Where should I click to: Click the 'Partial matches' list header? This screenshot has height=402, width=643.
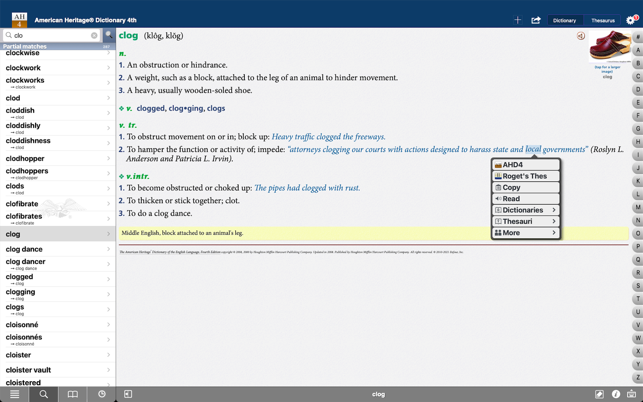point(57,46)
